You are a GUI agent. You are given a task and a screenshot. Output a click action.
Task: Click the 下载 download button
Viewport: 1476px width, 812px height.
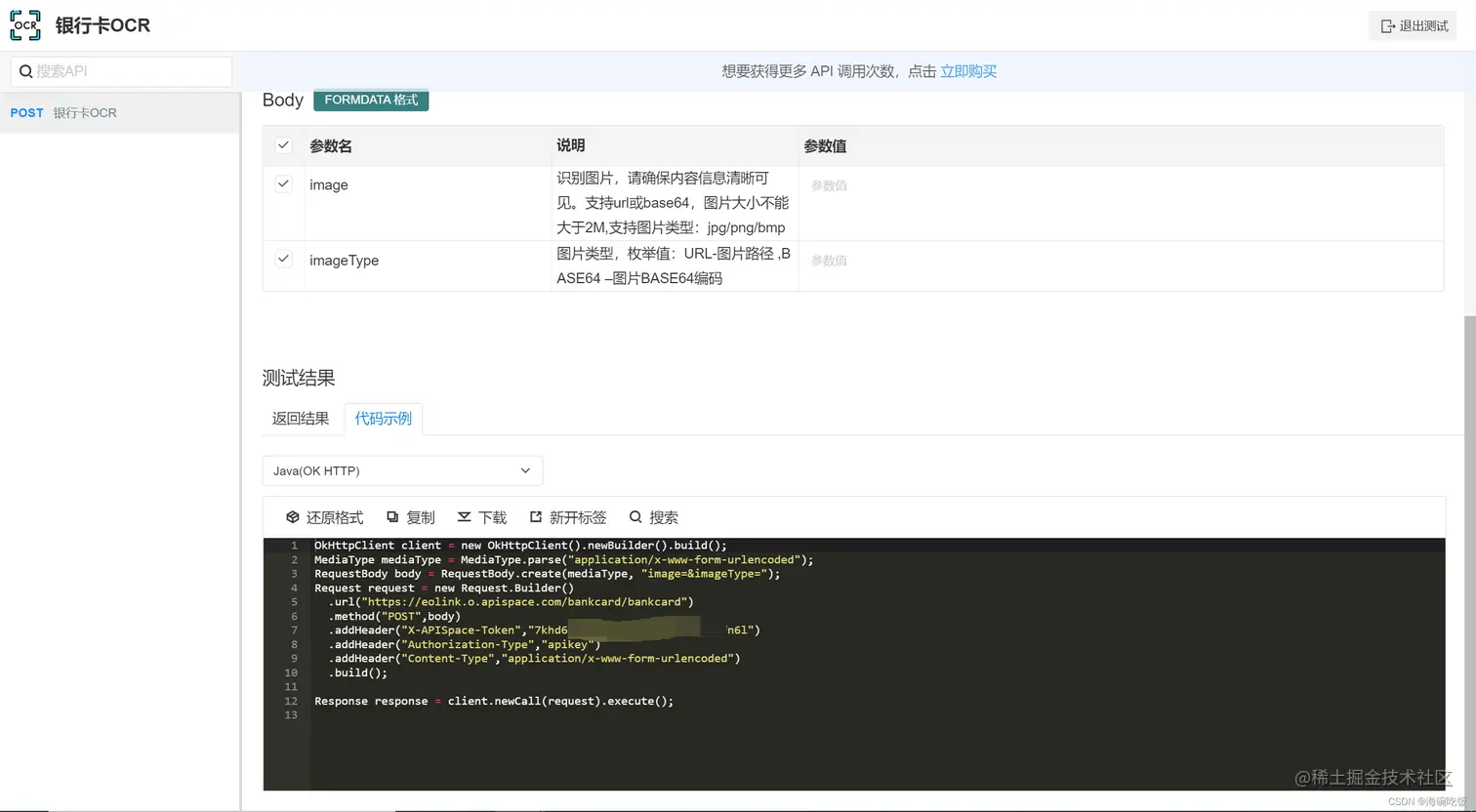[x=481, y=517]
